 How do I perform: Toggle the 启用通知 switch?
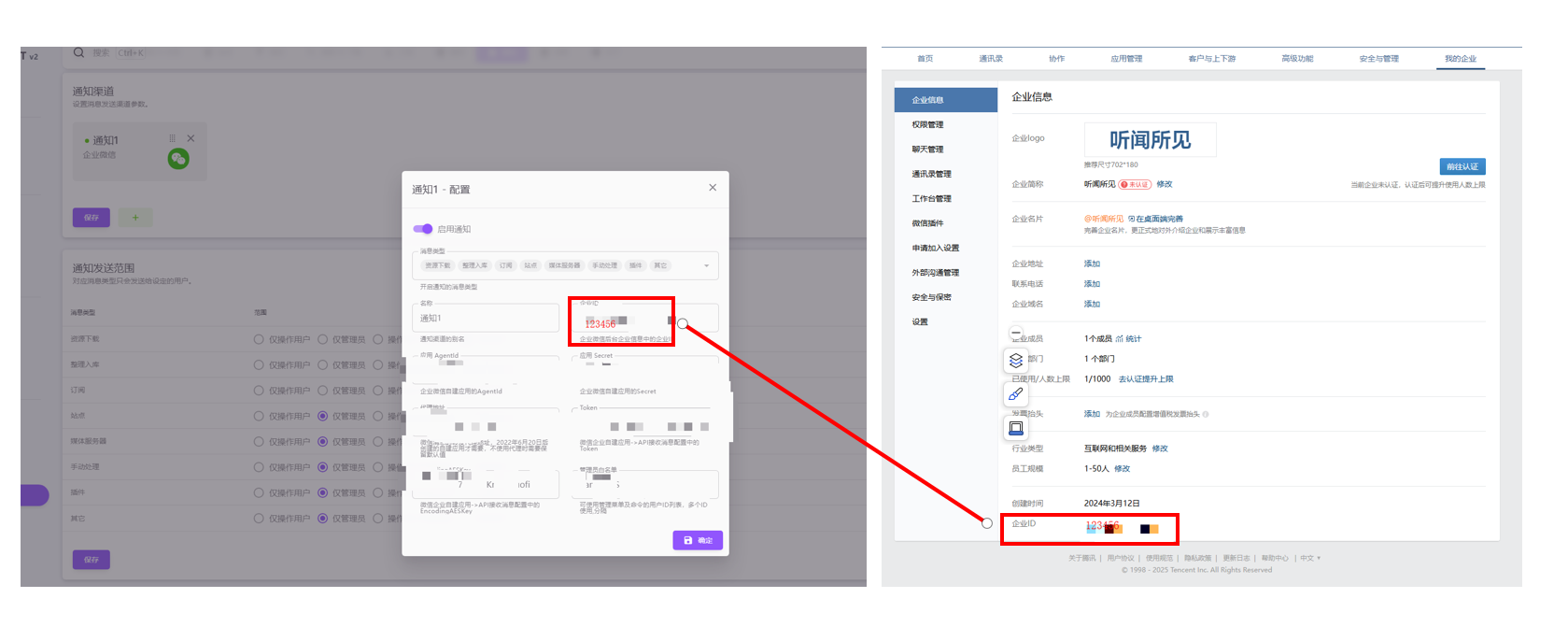pos(423,229)
